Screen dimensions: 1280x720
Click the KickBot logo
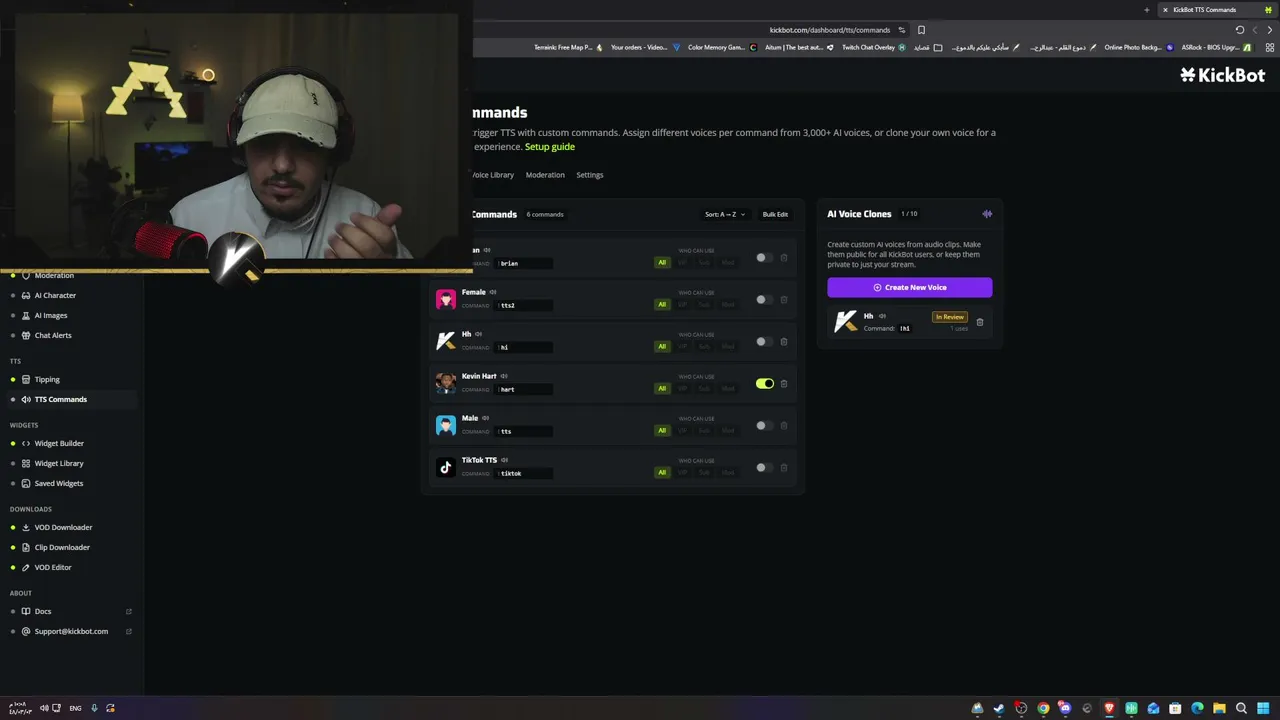tap(1222, 75)
